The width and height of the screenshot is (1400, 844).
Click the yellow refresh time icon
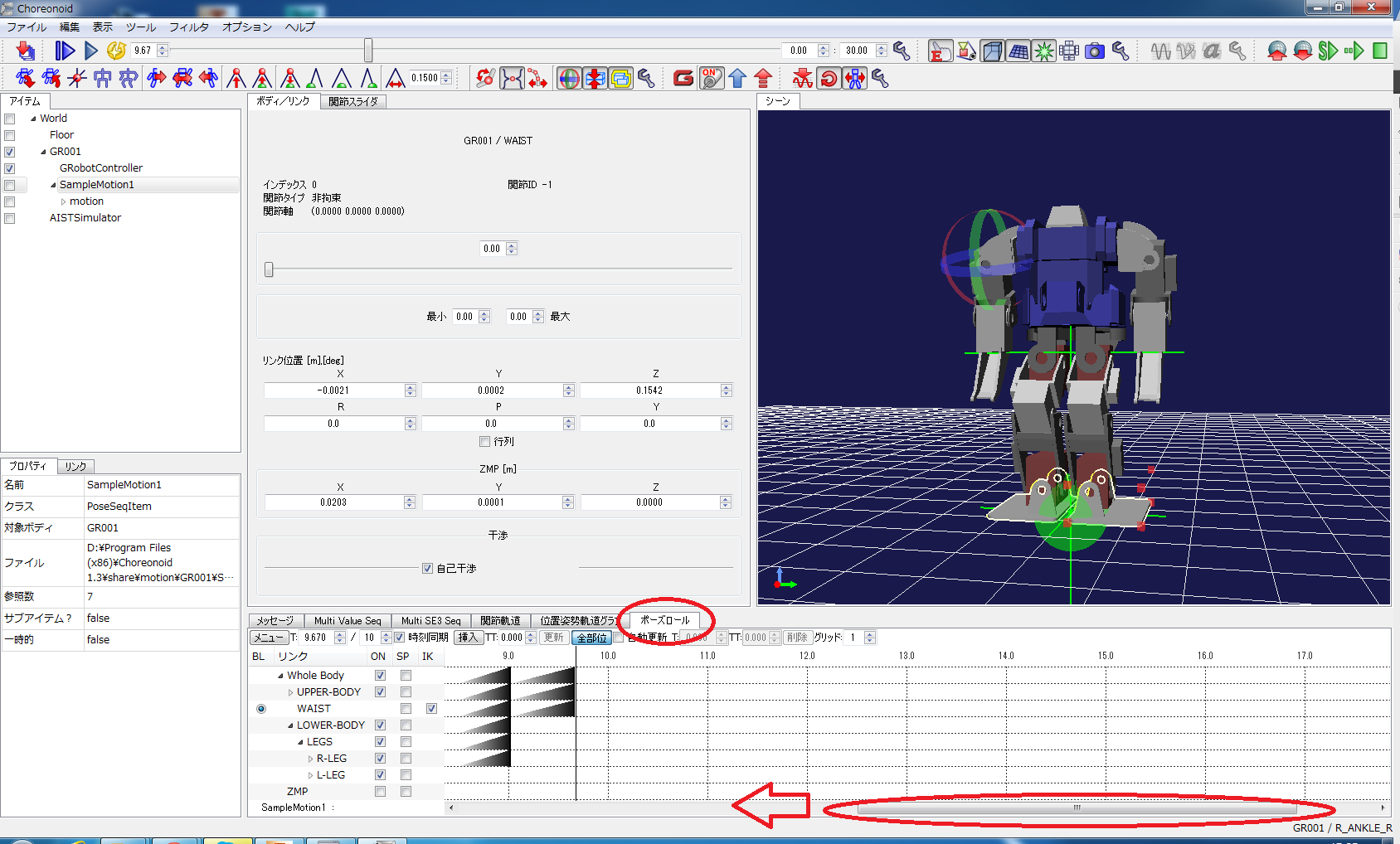point(116,51)
